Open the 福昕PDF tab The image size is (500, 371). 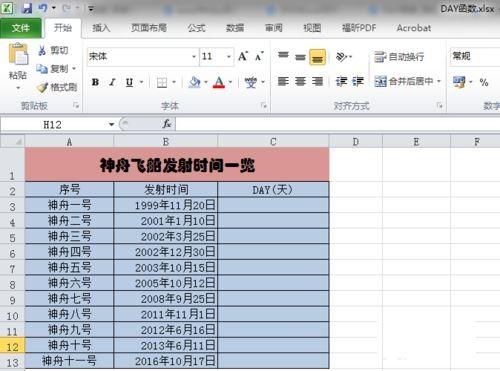click(359, 28)
